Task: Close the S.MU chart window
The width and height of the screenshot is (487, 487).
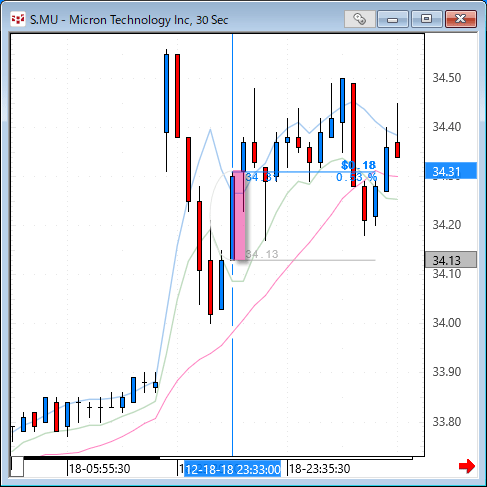Action: click(461, 19)
